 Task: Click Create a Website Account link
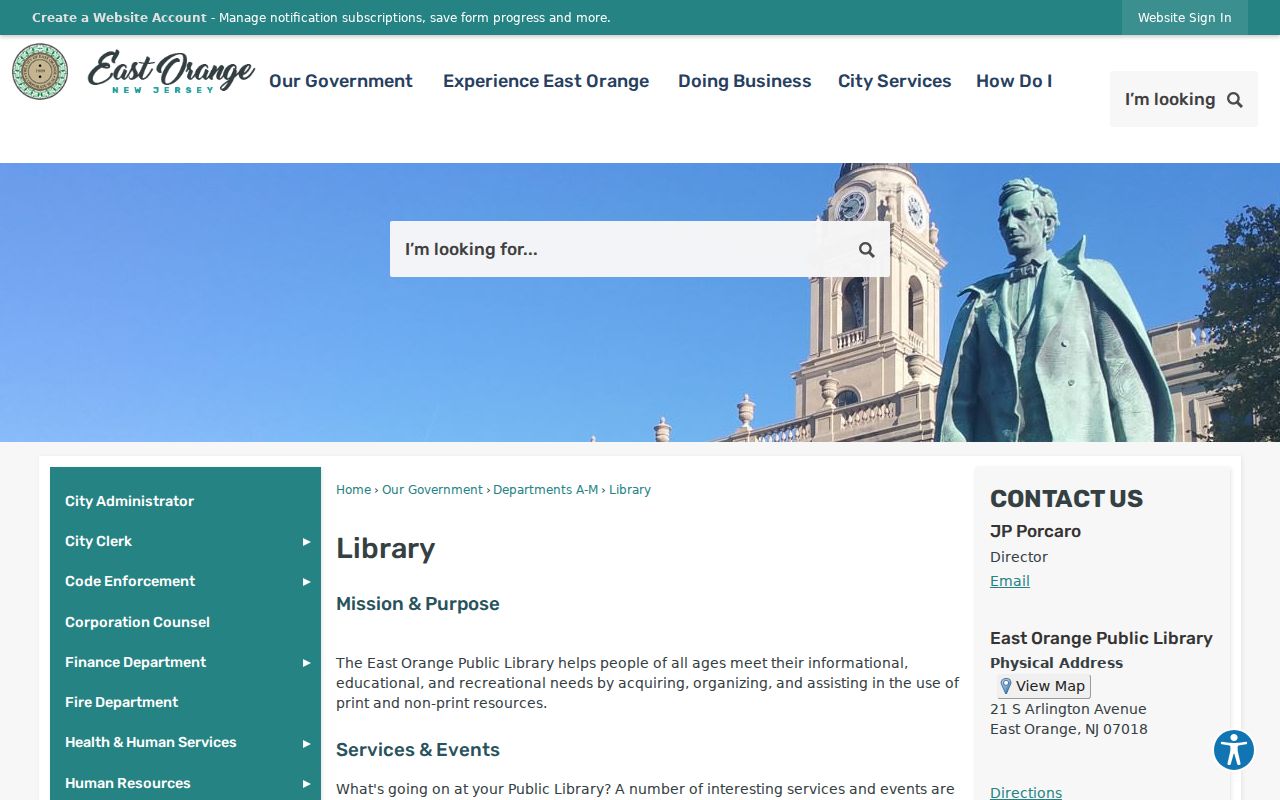119,17
